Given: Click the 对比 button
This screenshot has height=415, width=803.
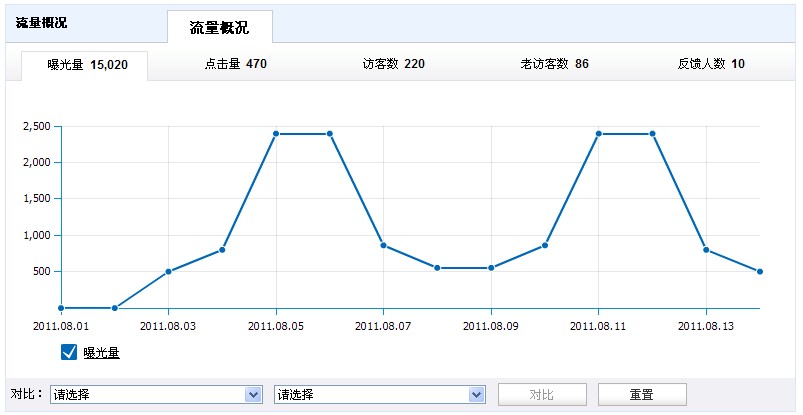Looking at the screenshot, I should (x=542, y=395).
